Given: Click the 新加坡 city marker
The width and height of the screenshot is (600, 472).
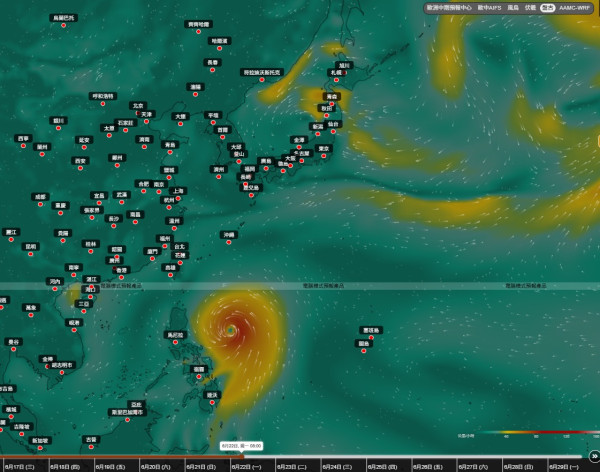Looking at the screenshot, I should [40, 441].
